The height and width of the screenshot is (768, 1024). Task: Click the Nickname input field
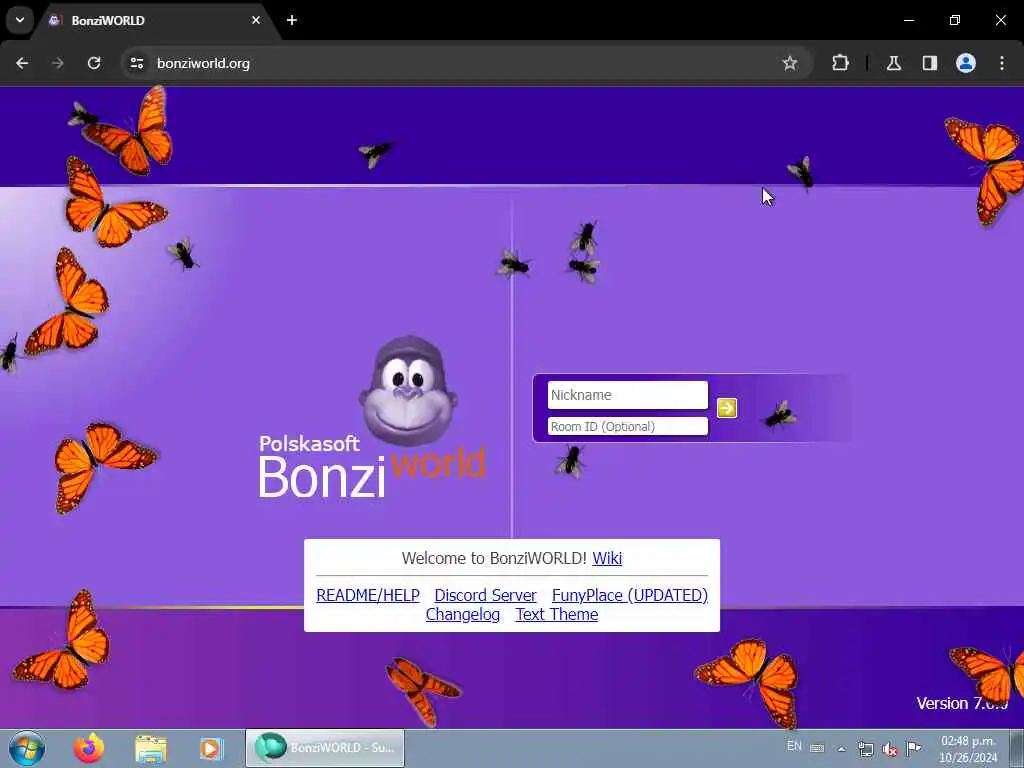[628, 395]
